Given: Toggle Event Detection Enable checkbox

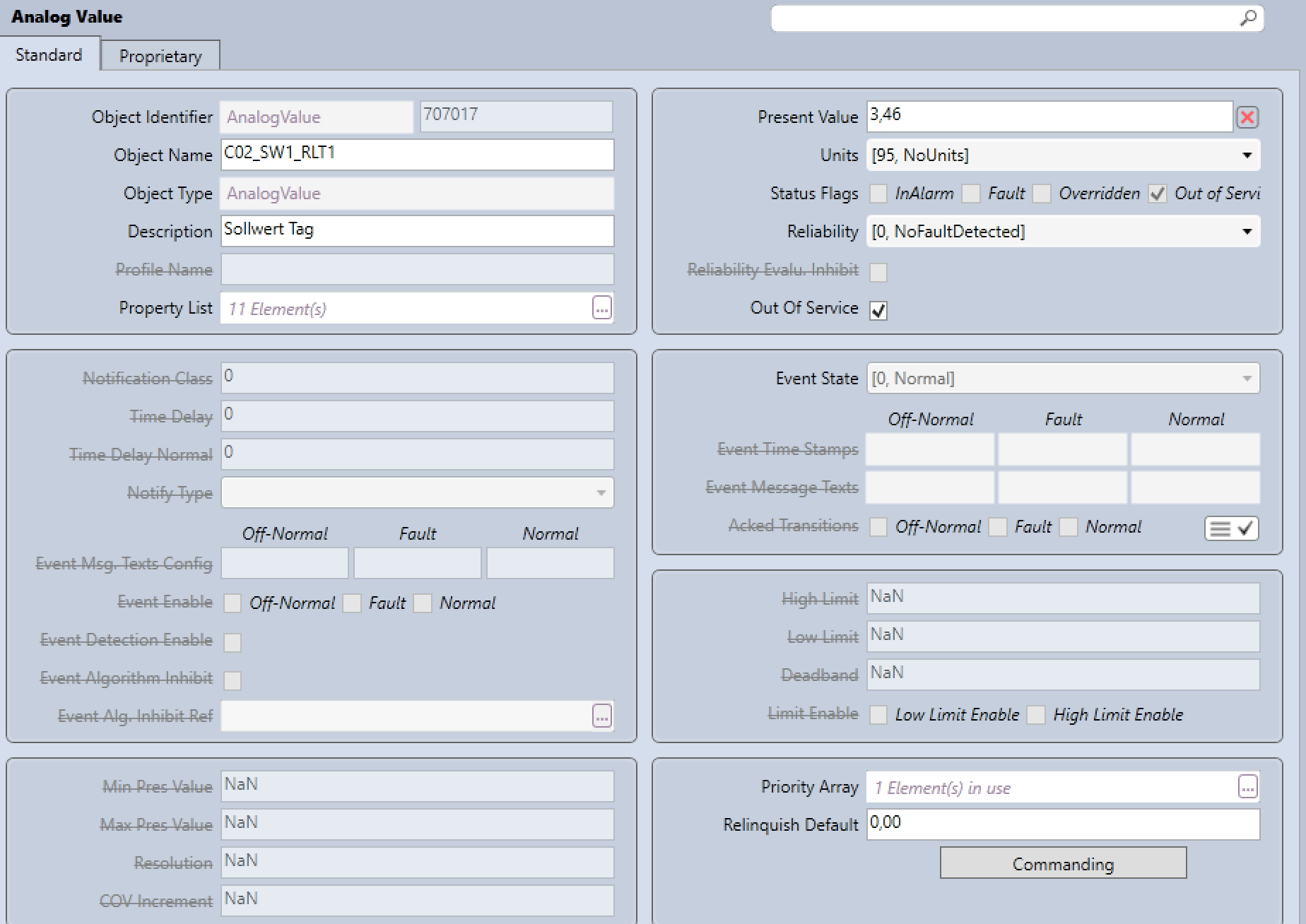Looking at the screenshot, I should 233,642.
